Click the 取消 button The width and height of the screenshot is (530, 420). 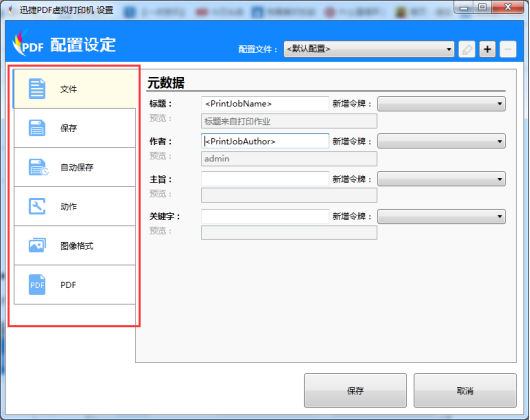465,391
